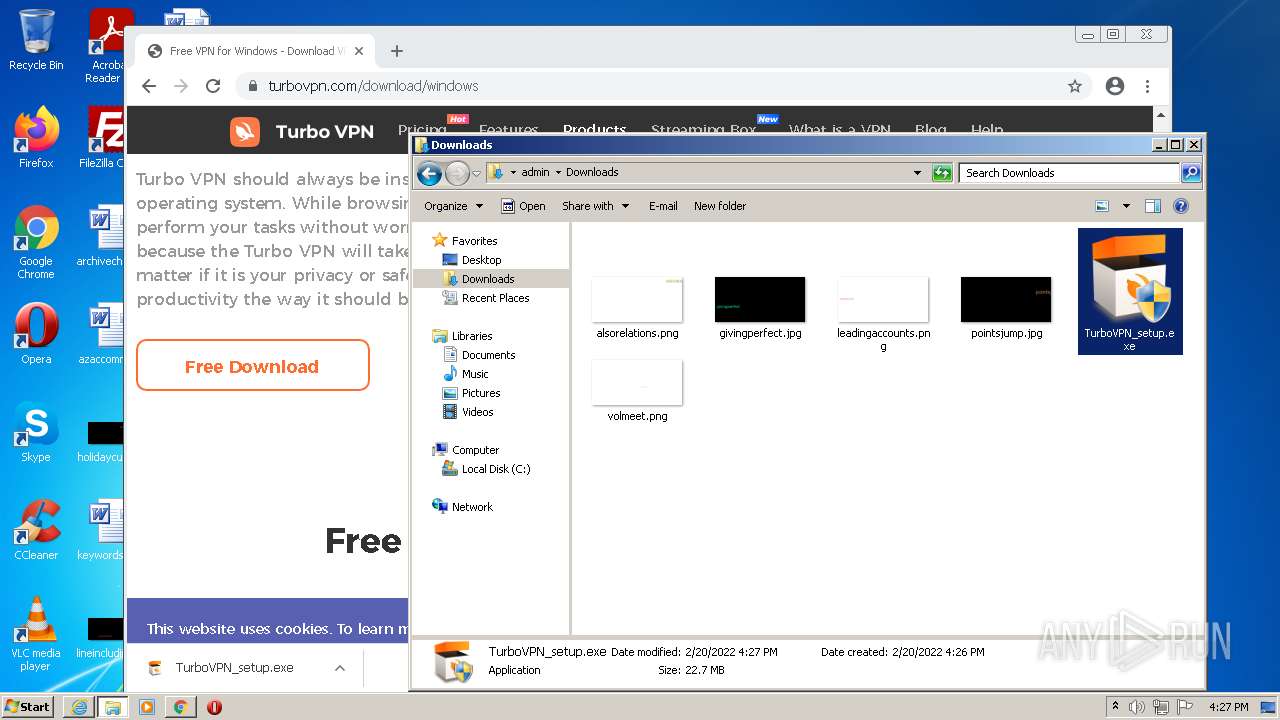
Task: Open a new Chrome tab
Action: [x=397, y=51]
